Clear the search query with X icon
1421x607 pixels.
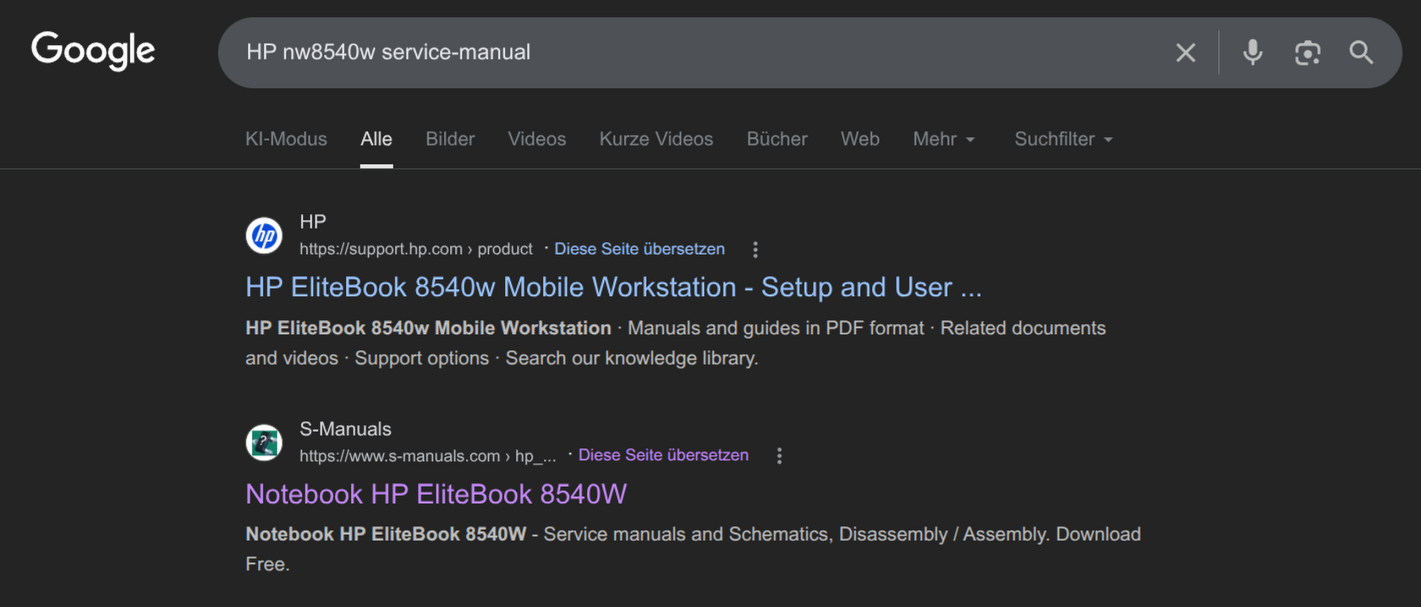[x=1185, y=53]
